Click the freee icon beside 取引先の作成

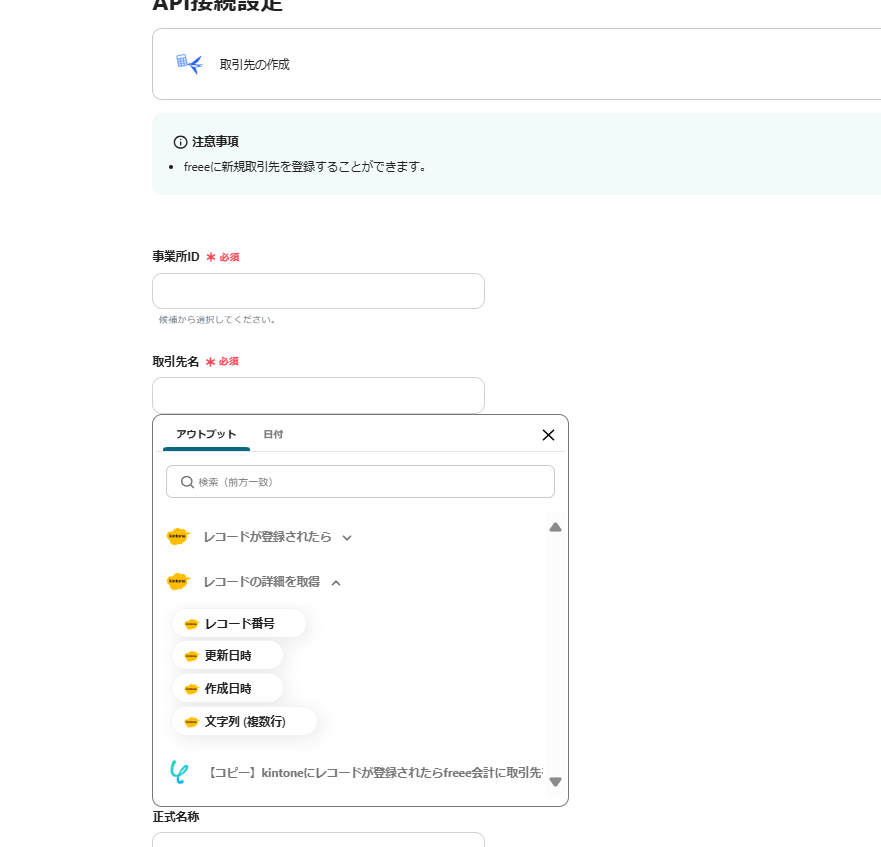tap(189, 64)
